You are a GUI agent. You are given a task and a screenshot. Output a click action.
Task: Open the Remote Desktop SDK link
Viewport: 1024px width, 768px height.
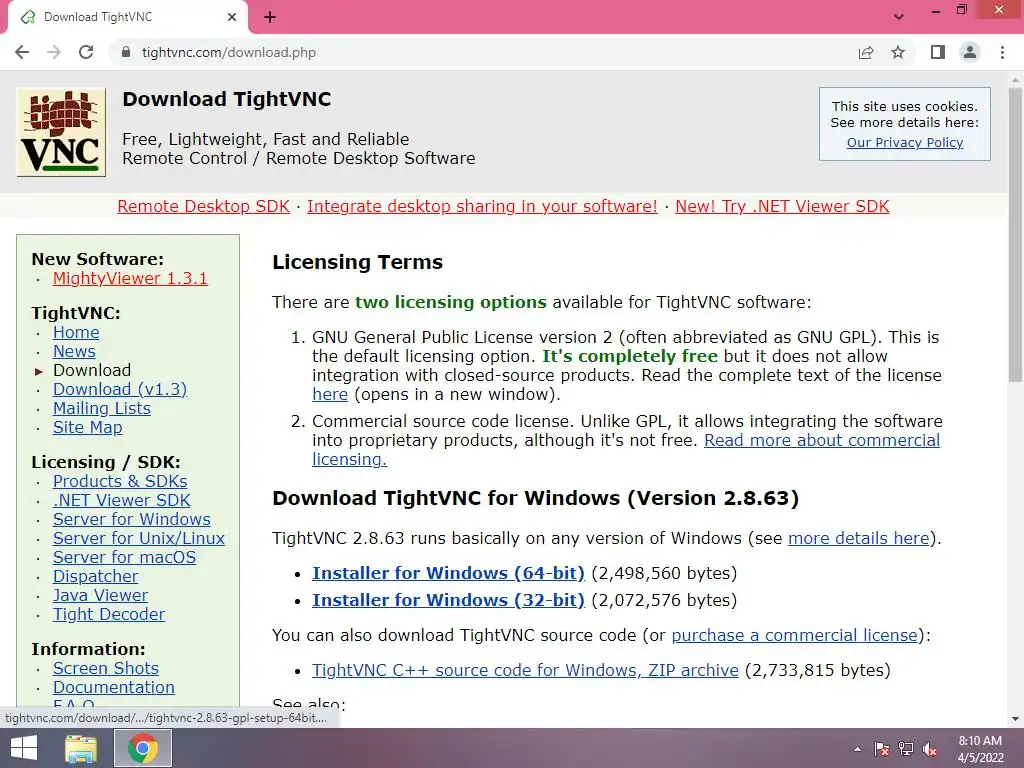pyautogui.click(x=203, y=206)
